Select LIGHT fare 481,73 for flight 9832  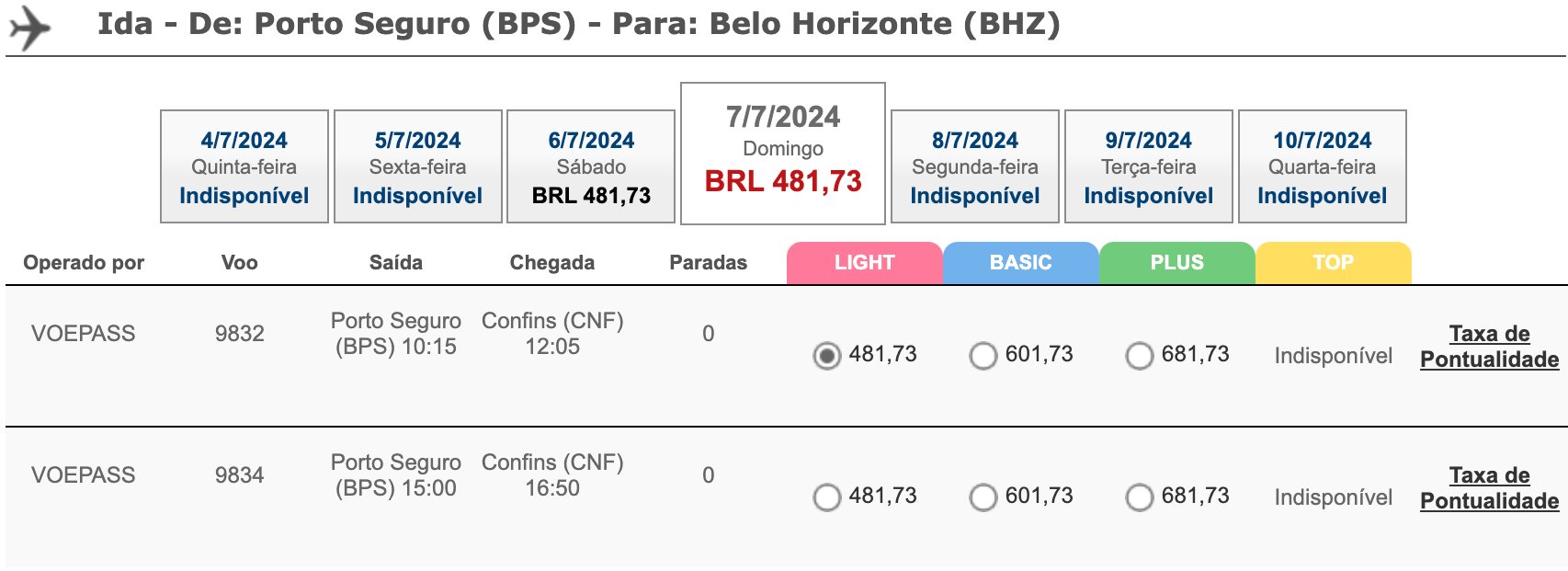tap(827, 355)
